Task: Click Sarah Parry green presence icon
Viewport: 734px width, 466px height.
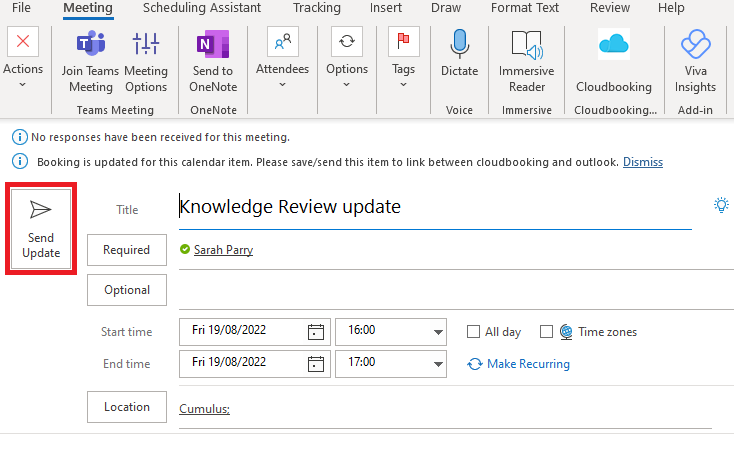Action: click(x=185, y=249)
